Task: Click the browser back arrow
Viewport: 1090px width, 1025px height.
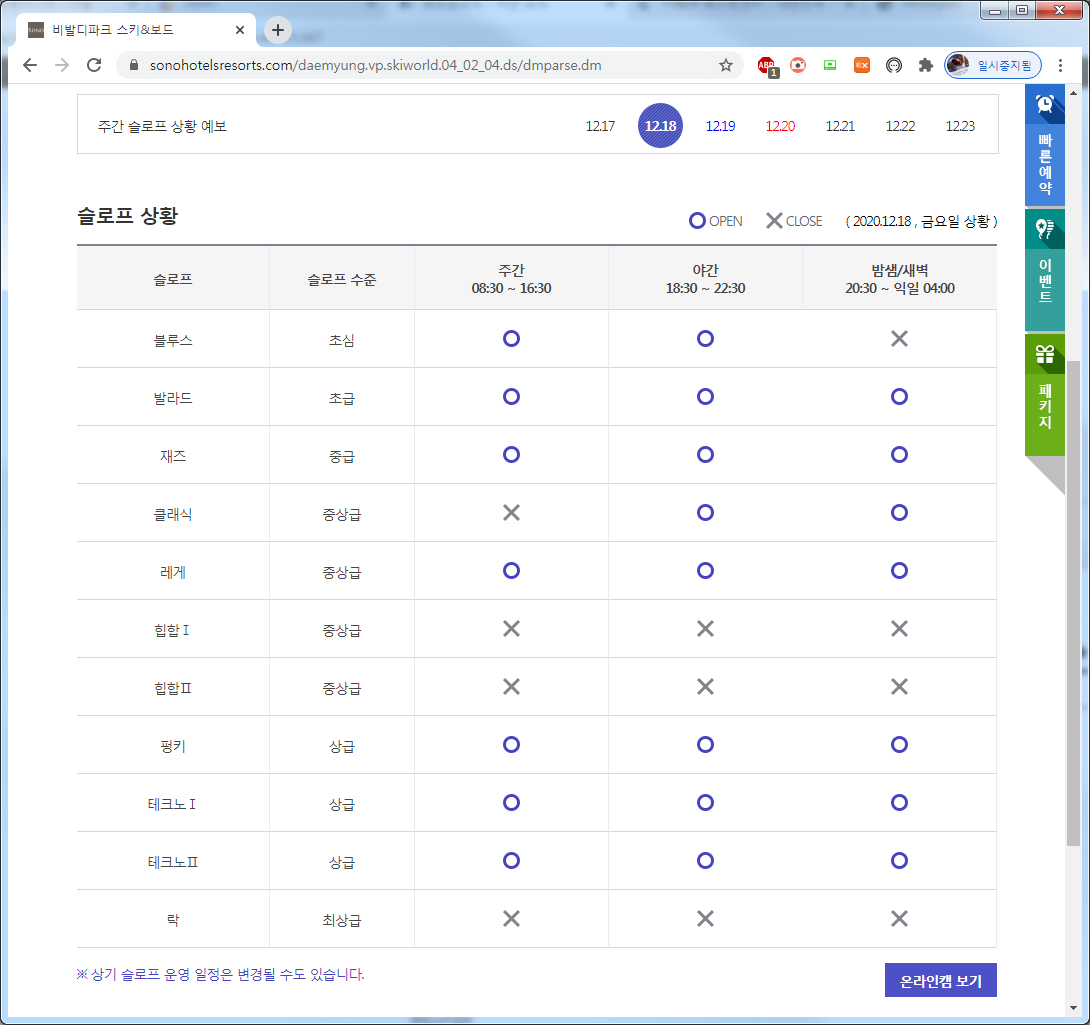Action: coord(30,65)
